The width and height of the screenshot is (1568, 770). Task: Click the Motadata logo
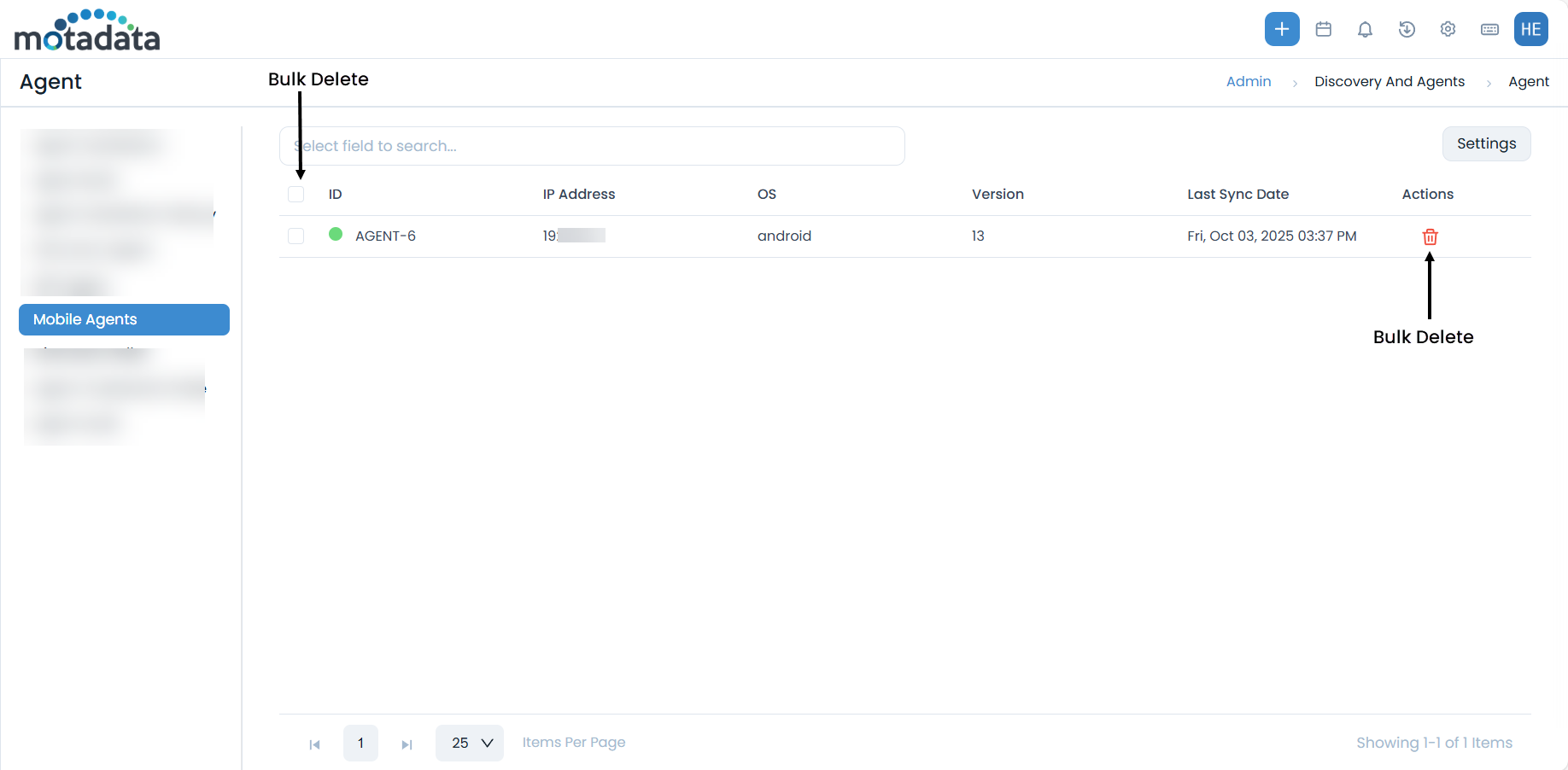click(x=87, y=31)
